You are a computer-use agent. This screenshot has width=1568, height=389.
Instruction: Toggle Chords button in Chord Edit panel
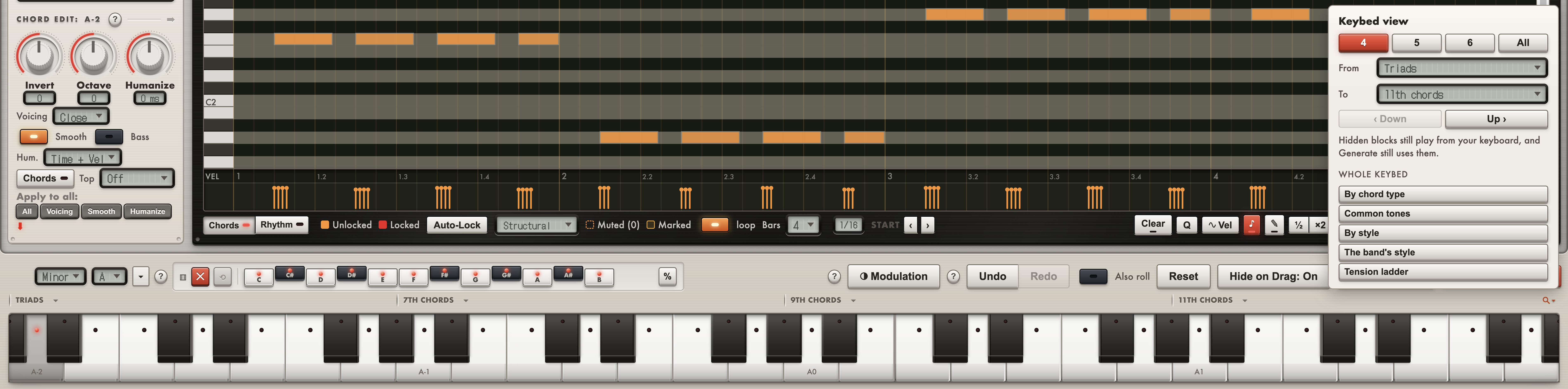[45, 178]
